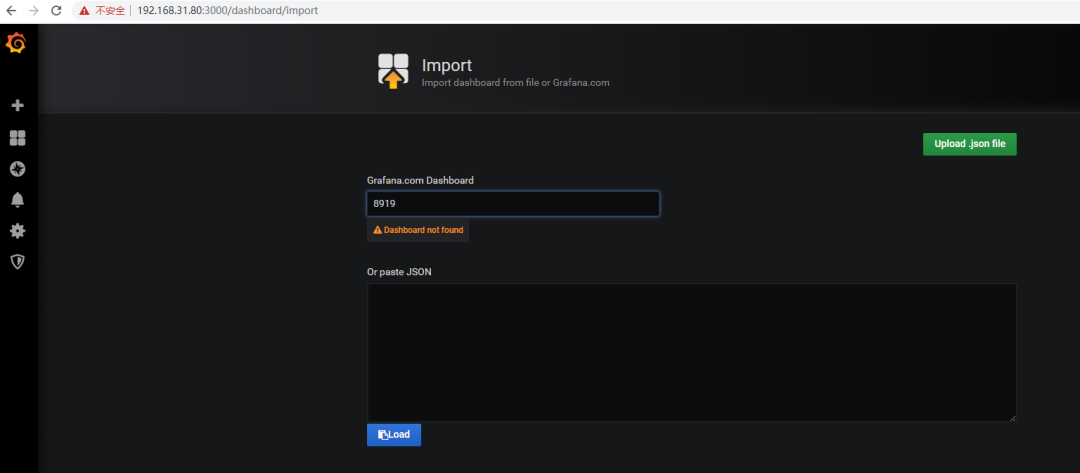Click the blue Load button
1080x473 pixels.
[394, 434]
